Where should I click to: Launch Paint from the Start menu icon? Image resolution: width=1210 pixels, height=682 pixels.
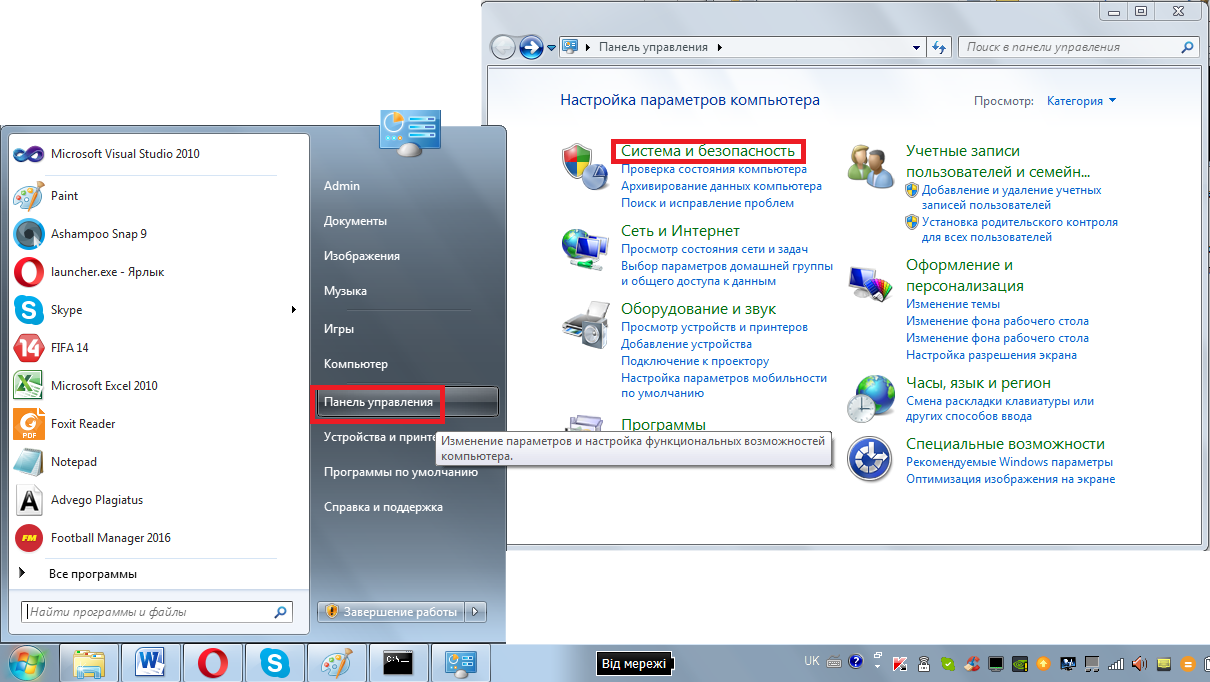point(29,196)
